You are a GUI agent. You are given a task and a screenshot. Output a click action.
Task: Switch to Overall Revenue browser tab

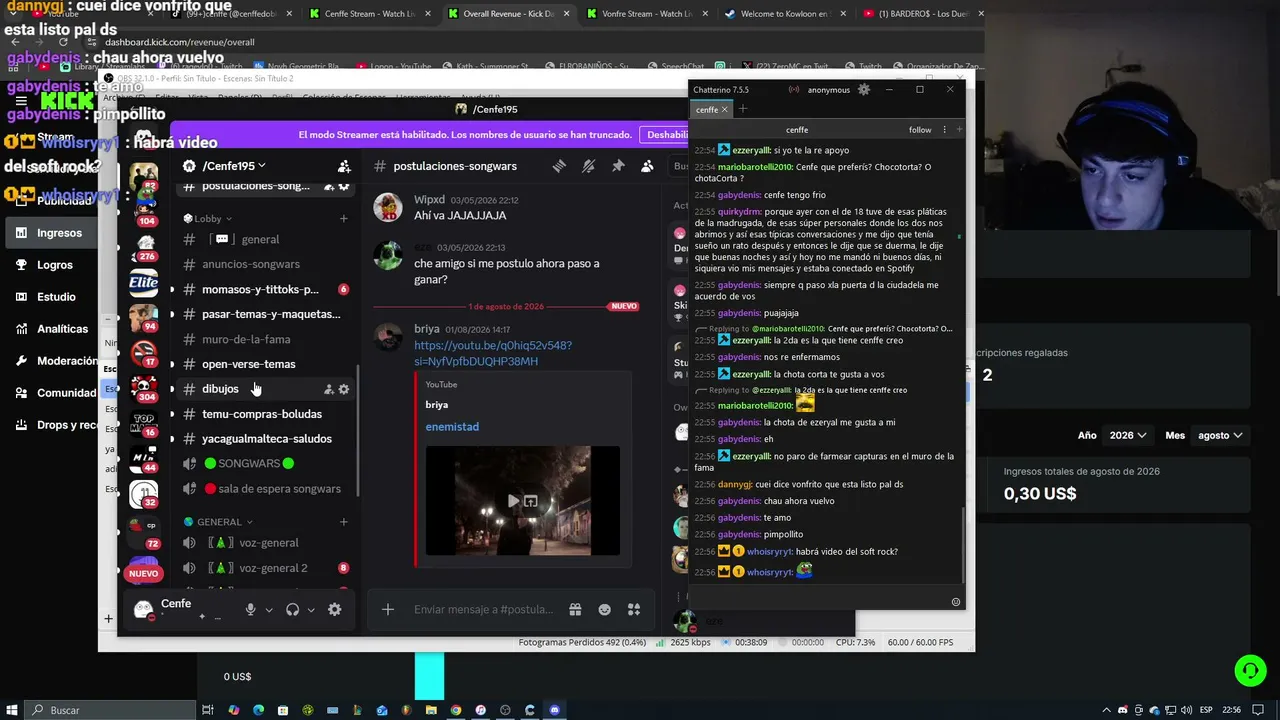pyautogui.click(x=508, y=14)
